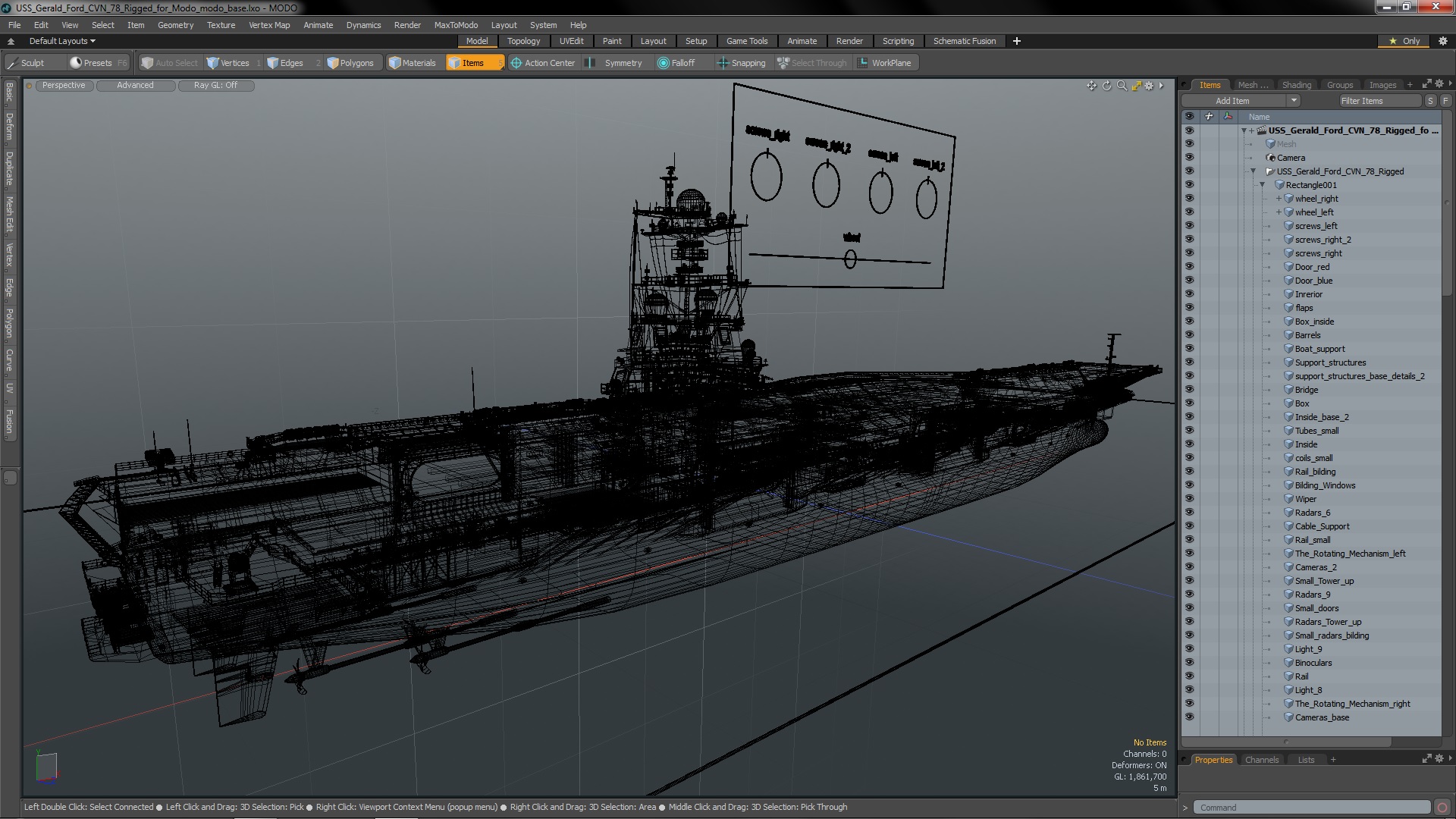This screenshot has width=1456, height=819.
Task: Toggle visibility of Door_red
Action: [1189, 267]
